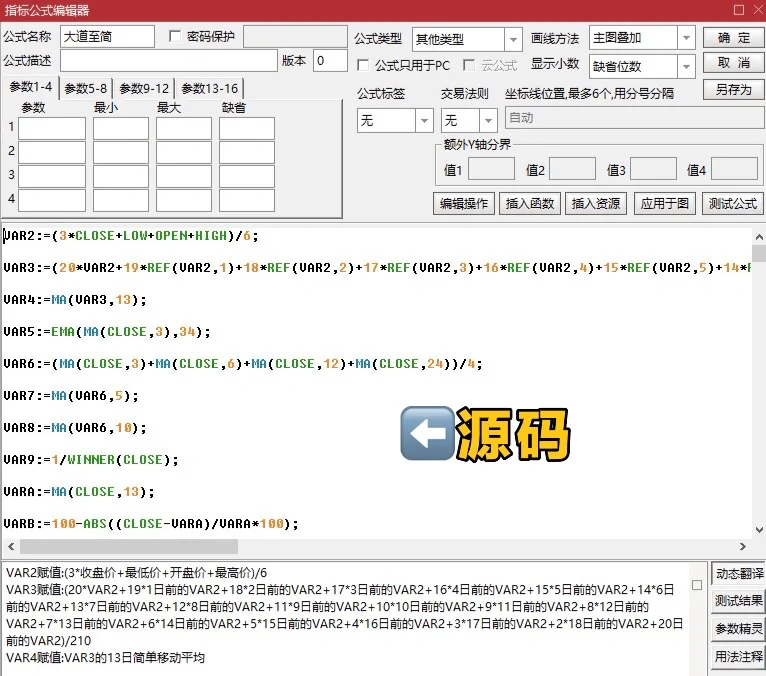Click row 4 参数 name field

(52, 200)
